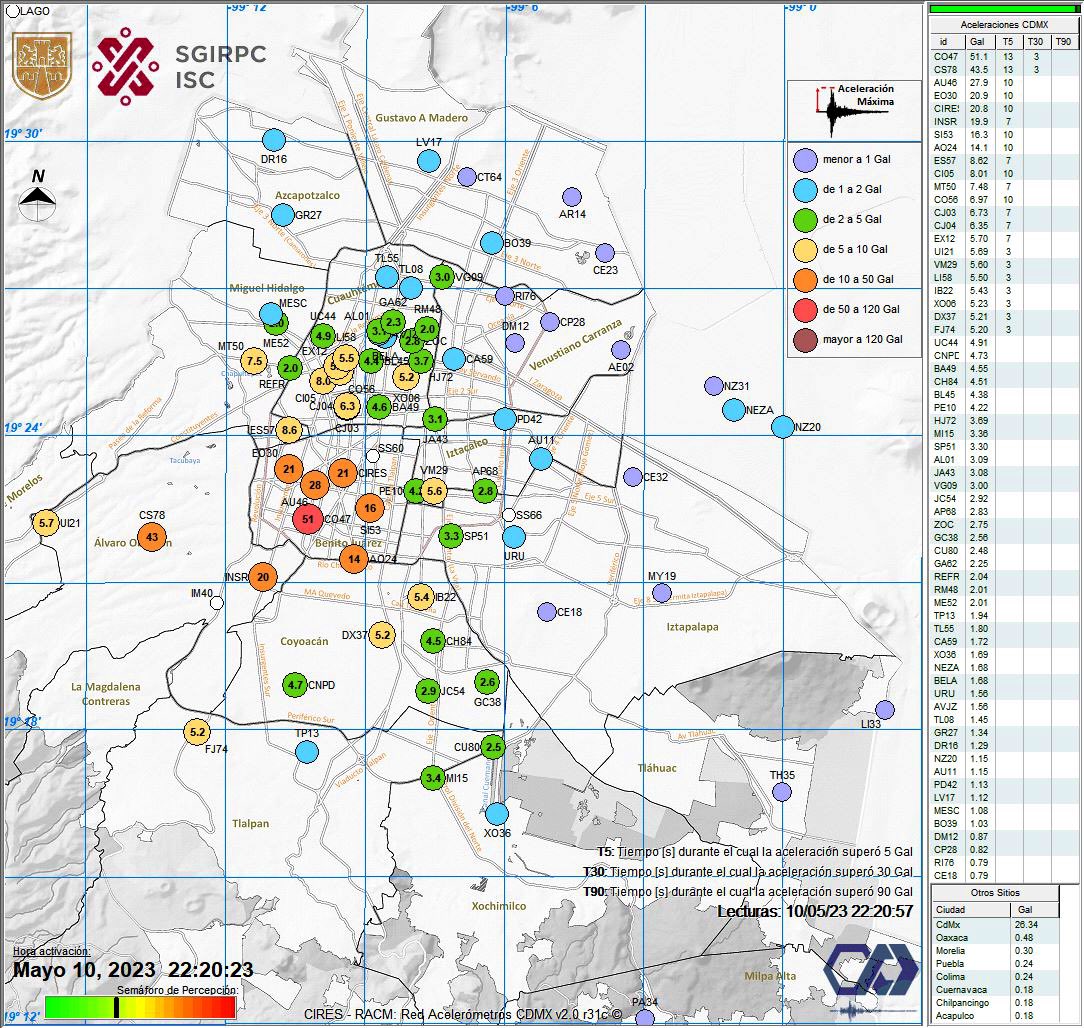Click the AO24 station marker showing 14
This screenshot has height=1028, width=1084.
pyautogui.click(x=354, y=559)
